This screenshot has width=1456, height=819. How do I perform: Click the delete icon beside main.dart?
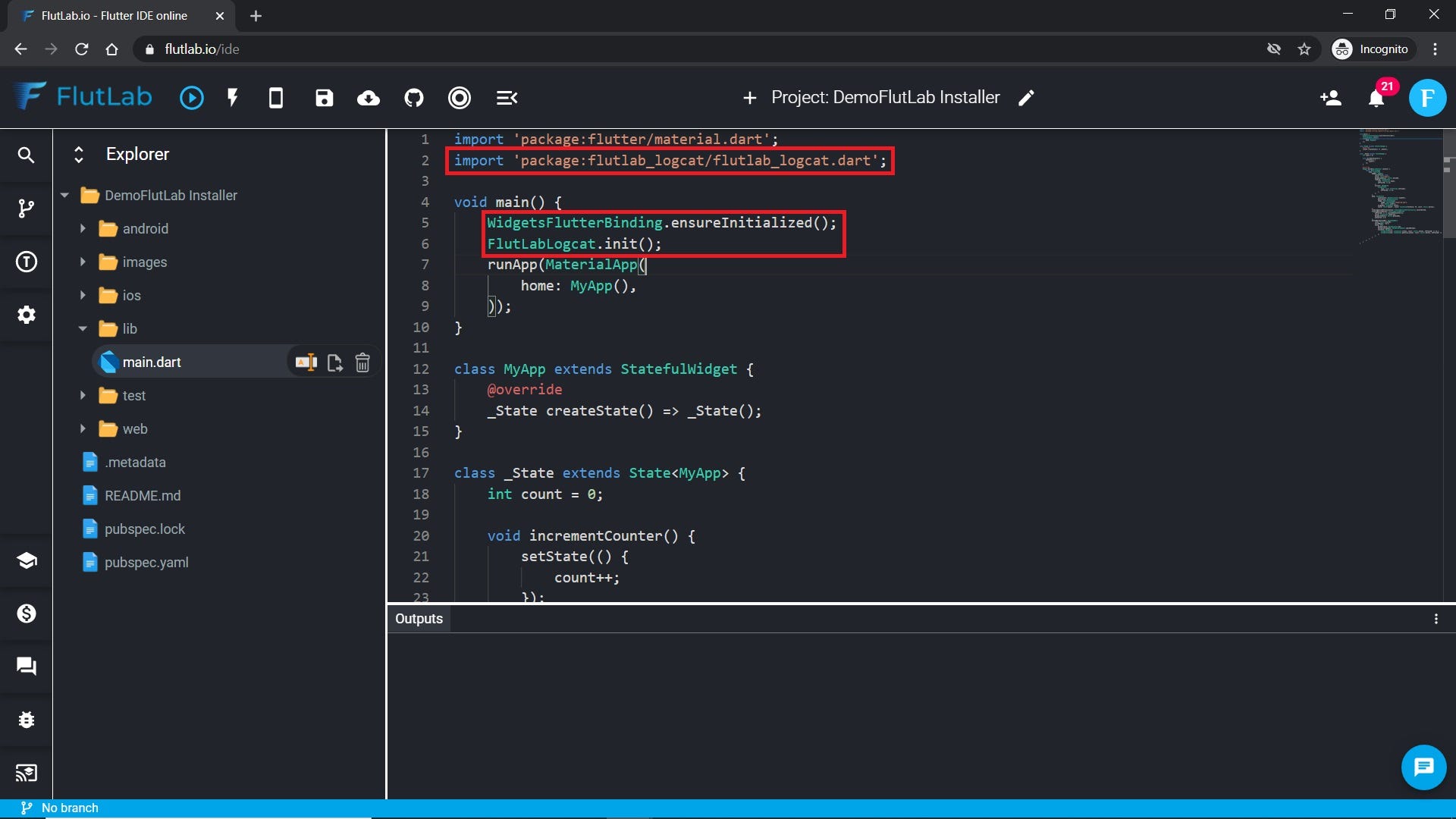tap(362, 362)
